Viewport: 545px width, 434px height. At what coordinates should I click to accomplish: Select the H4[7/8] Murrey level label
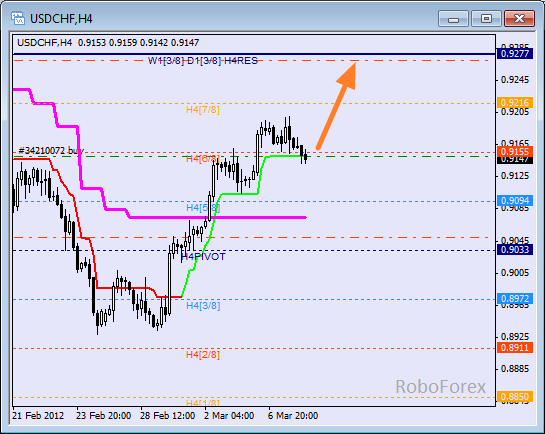tap(203, 110)
